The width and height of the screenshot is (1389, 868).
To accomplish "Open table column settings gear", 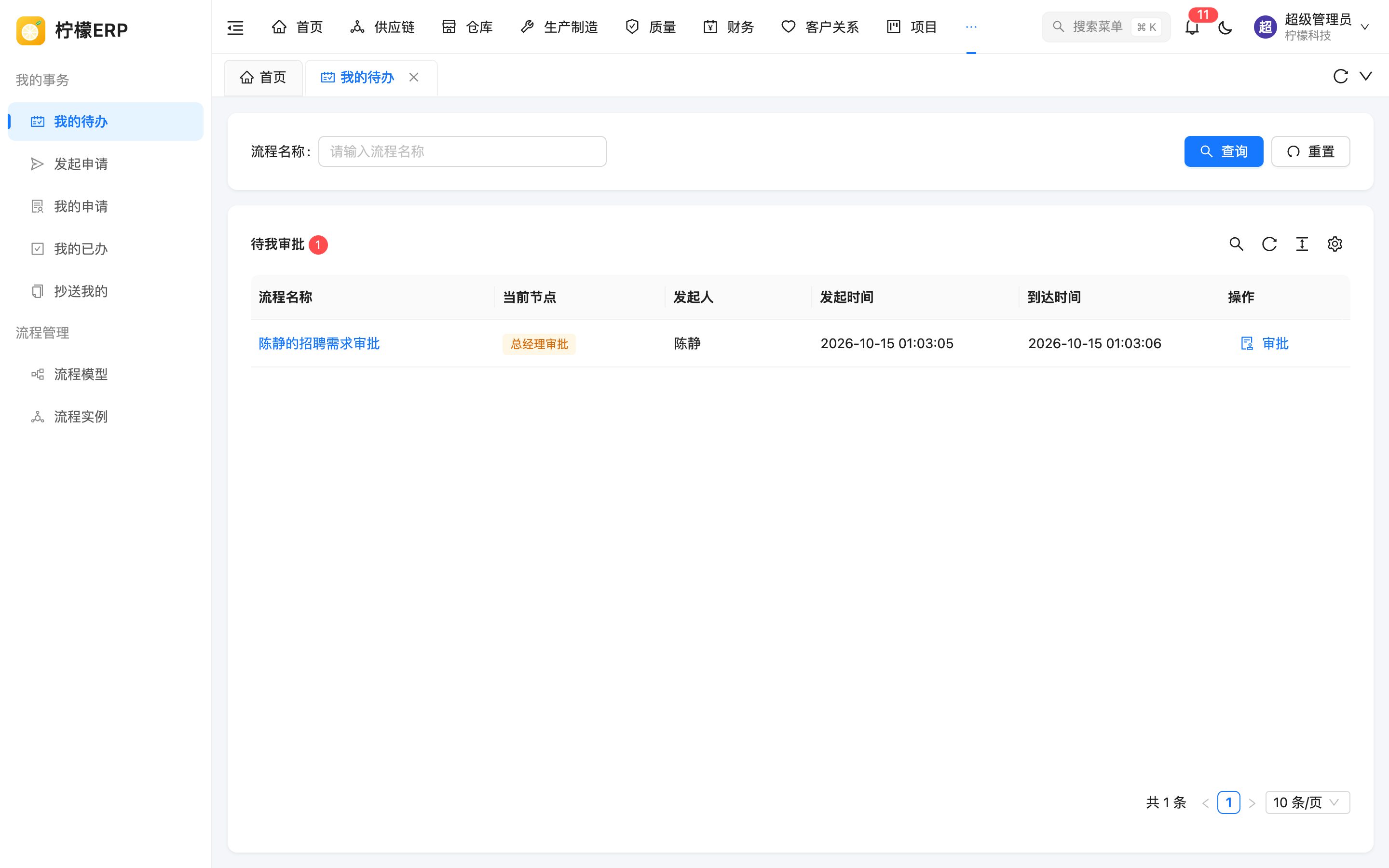I will click(x=1335, y=244).
